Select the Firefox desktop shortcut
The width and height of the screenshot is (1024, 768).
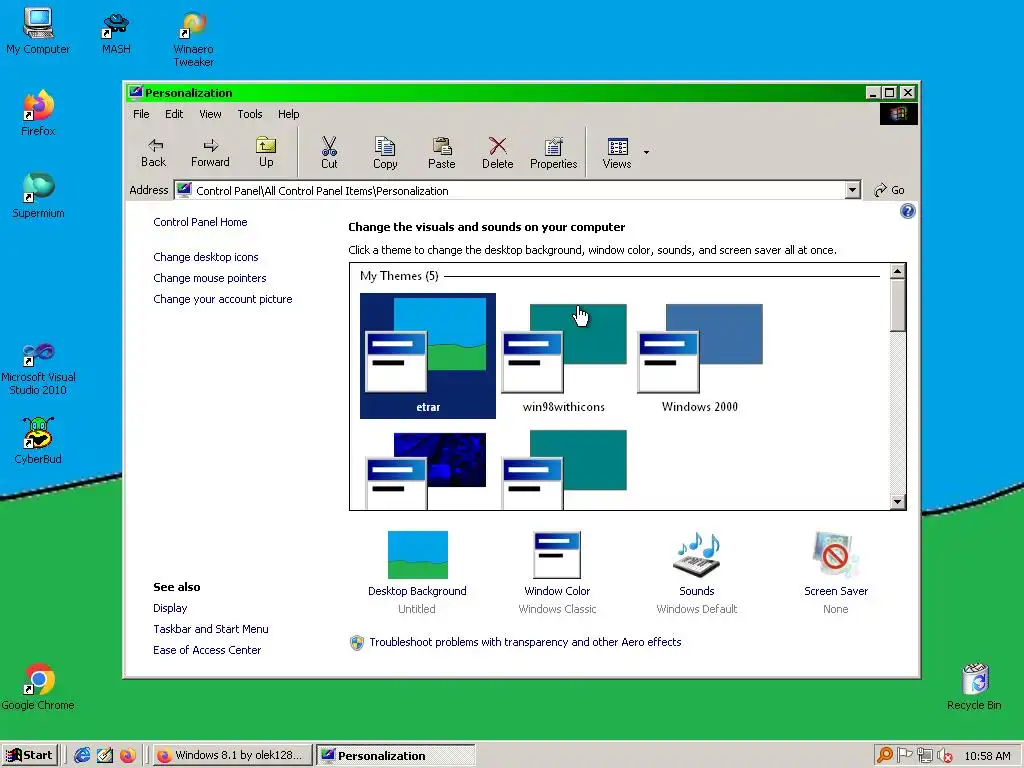(38, 113)
